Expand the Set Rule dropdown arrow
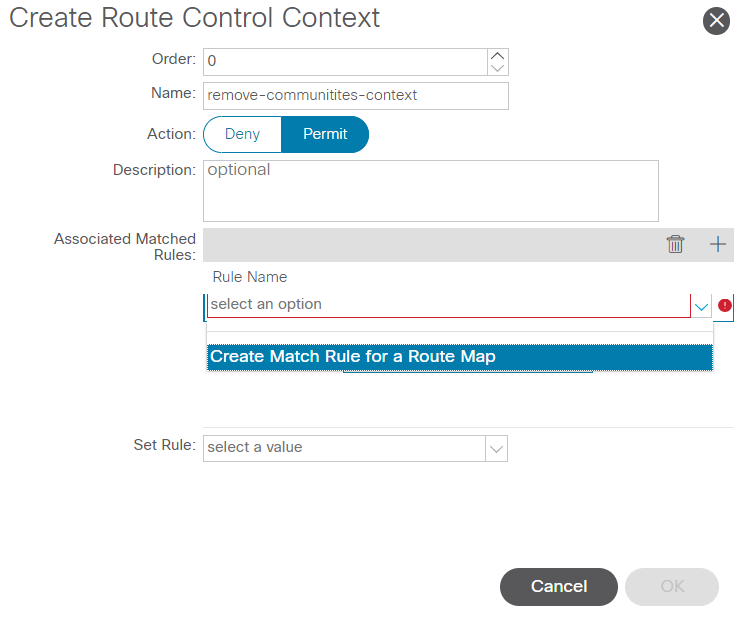The width and height of the screenshot is (741, 617). [496, 448]
